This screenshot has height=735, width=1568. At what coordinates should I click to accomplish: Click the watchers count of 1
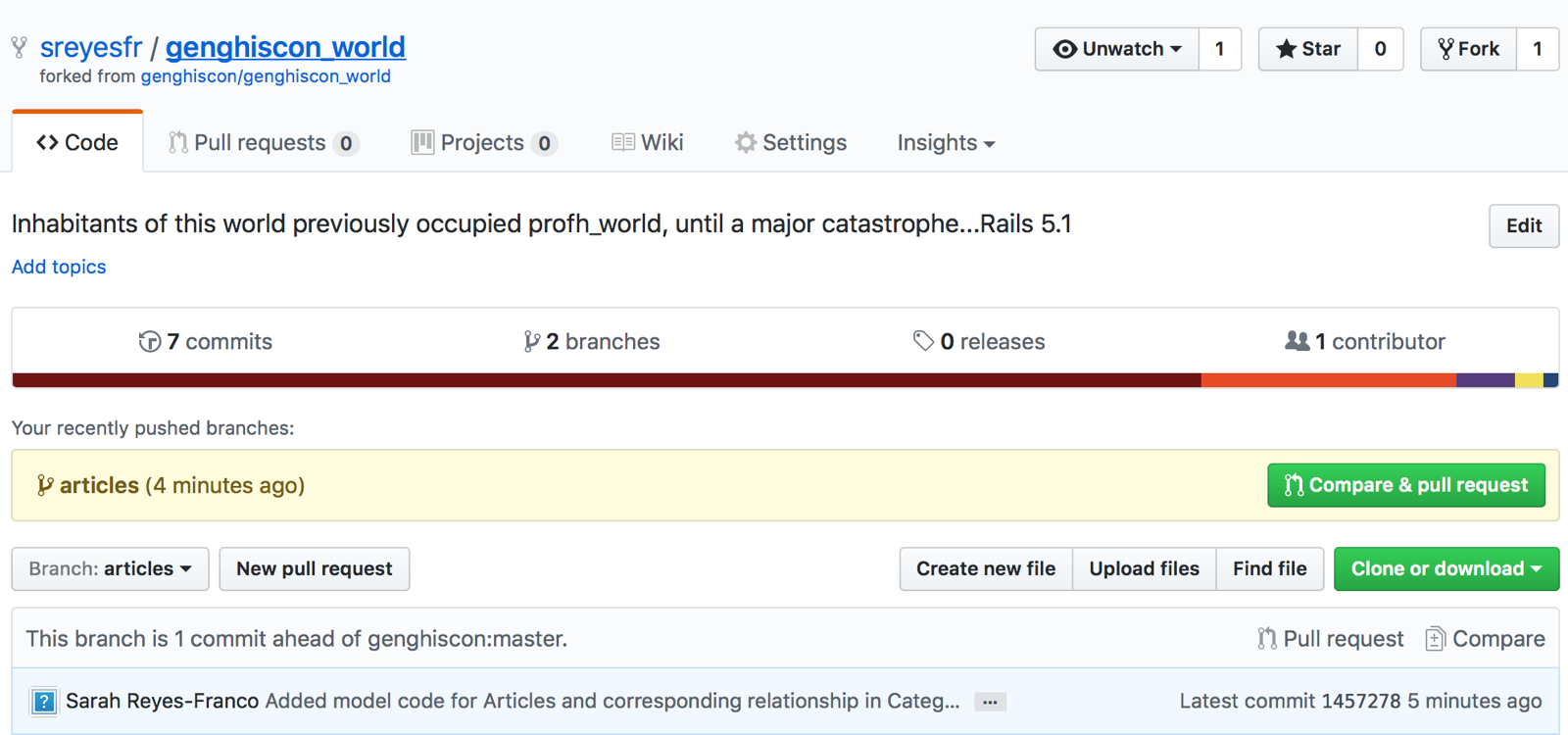point(1220,49)
